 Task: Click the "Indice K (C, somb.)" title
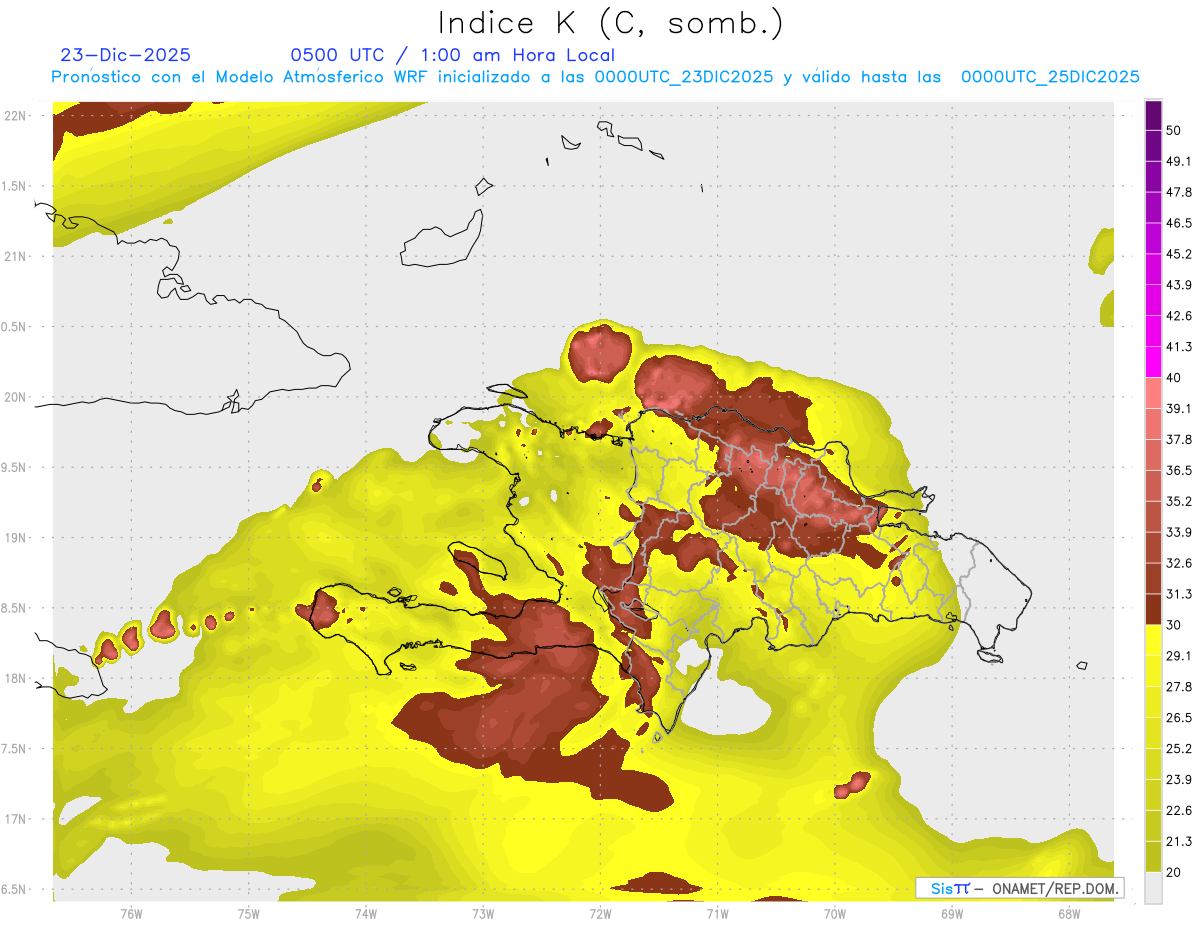pos(611,23)
